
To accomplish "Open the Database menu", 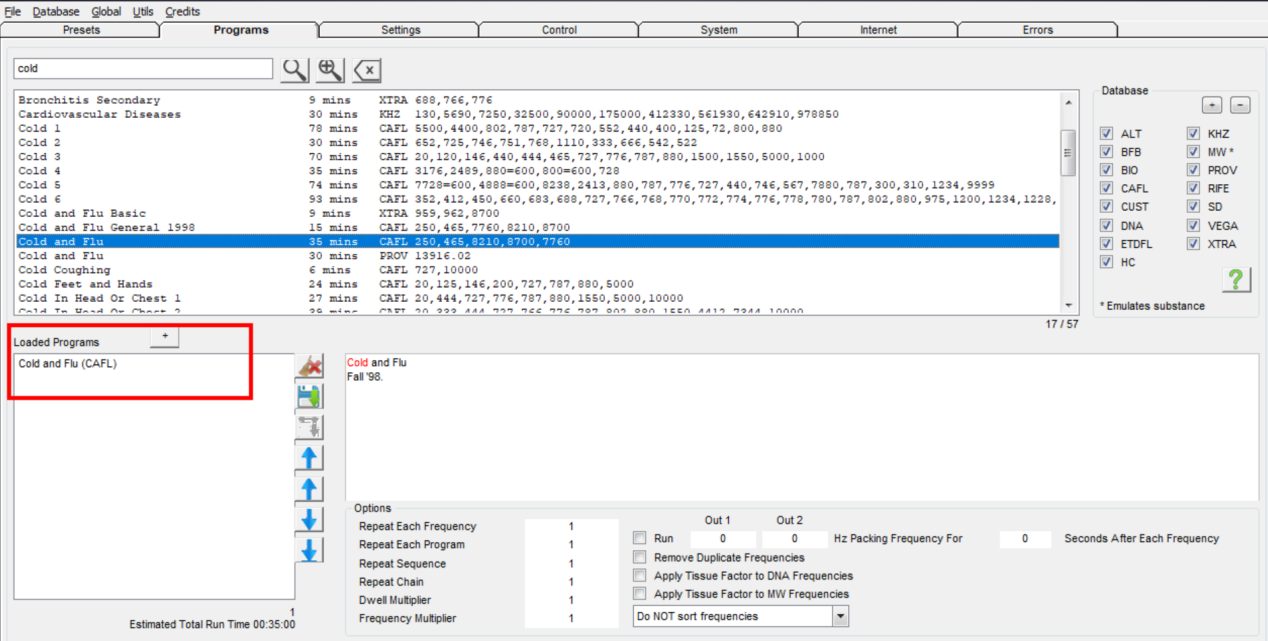I will [x=56, y=12].
